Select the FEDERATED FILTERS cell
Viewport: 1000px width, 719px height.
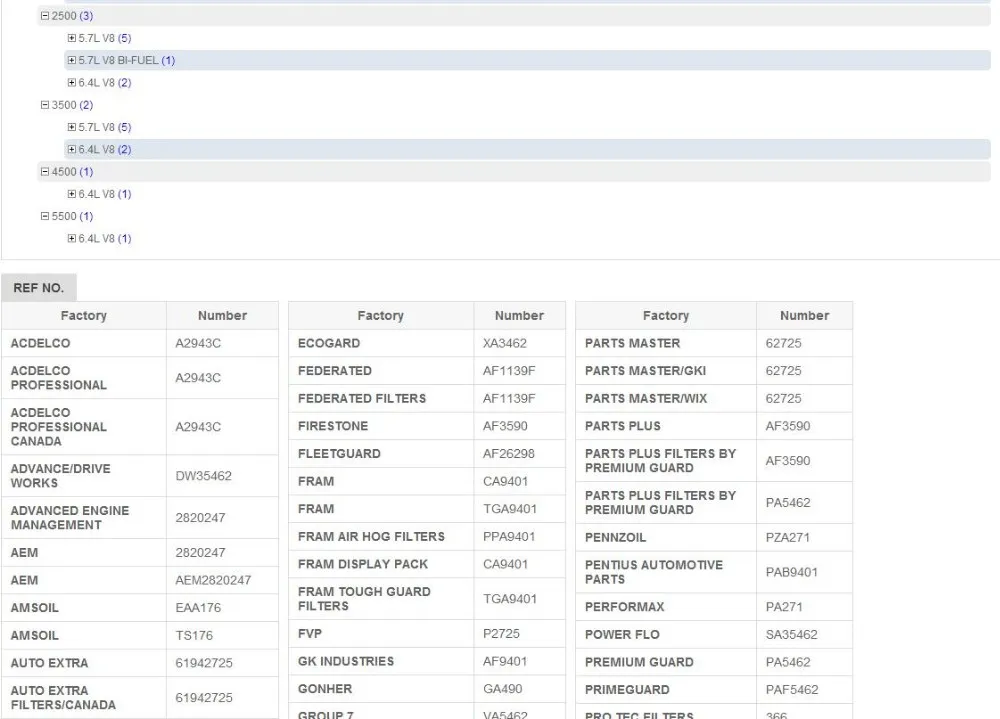pyautogui.click(x=381, y=399)
